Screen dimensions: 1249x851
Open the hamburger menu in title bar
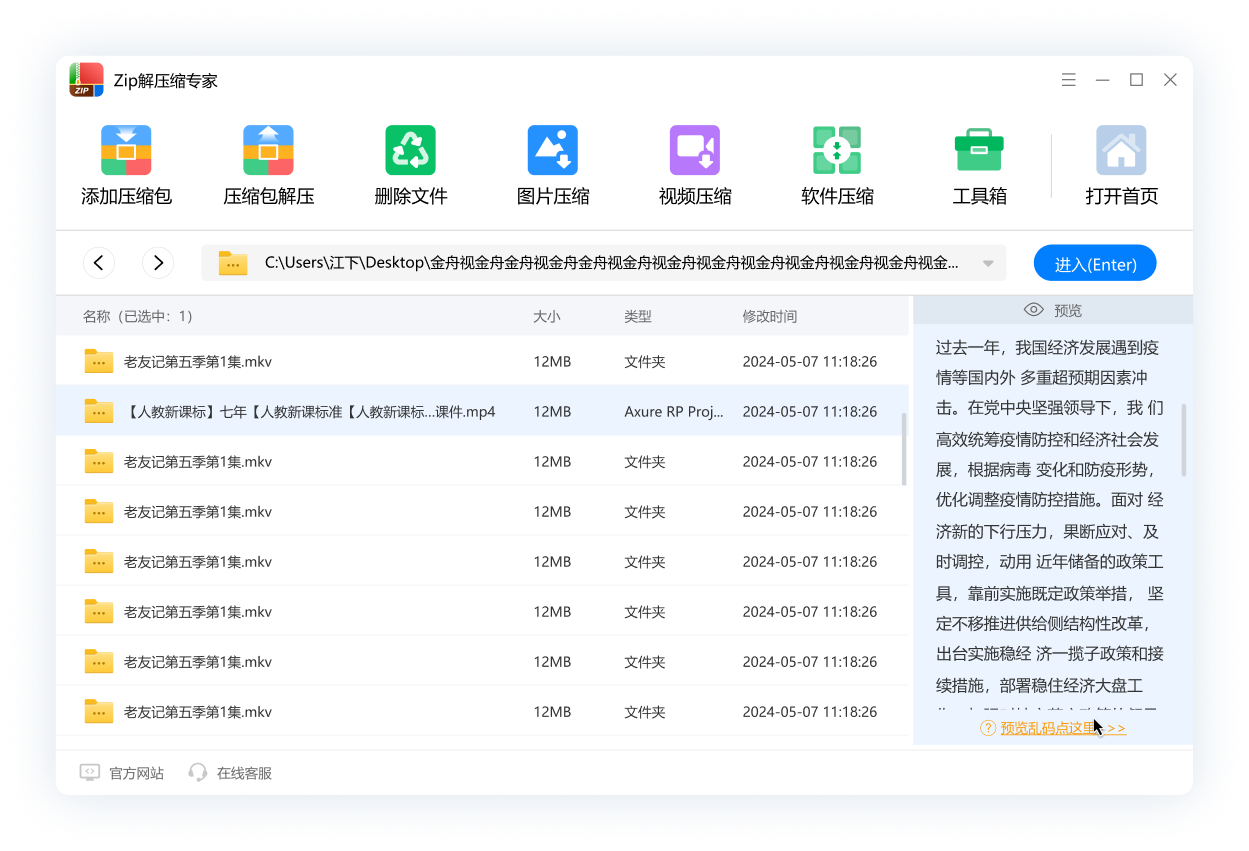(1069, 80)
